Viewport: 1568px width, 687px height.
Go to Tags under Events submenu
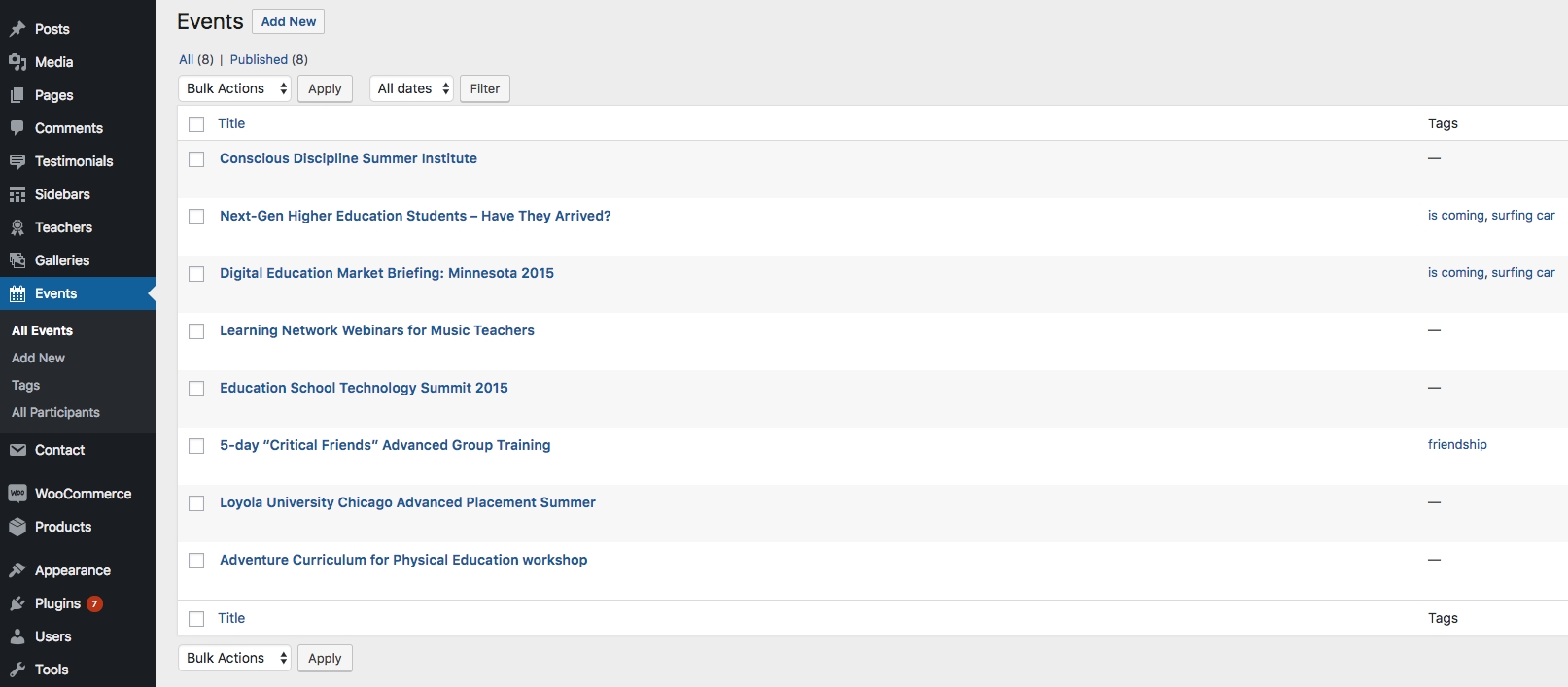pyautogui.click(x=26, y=385)
